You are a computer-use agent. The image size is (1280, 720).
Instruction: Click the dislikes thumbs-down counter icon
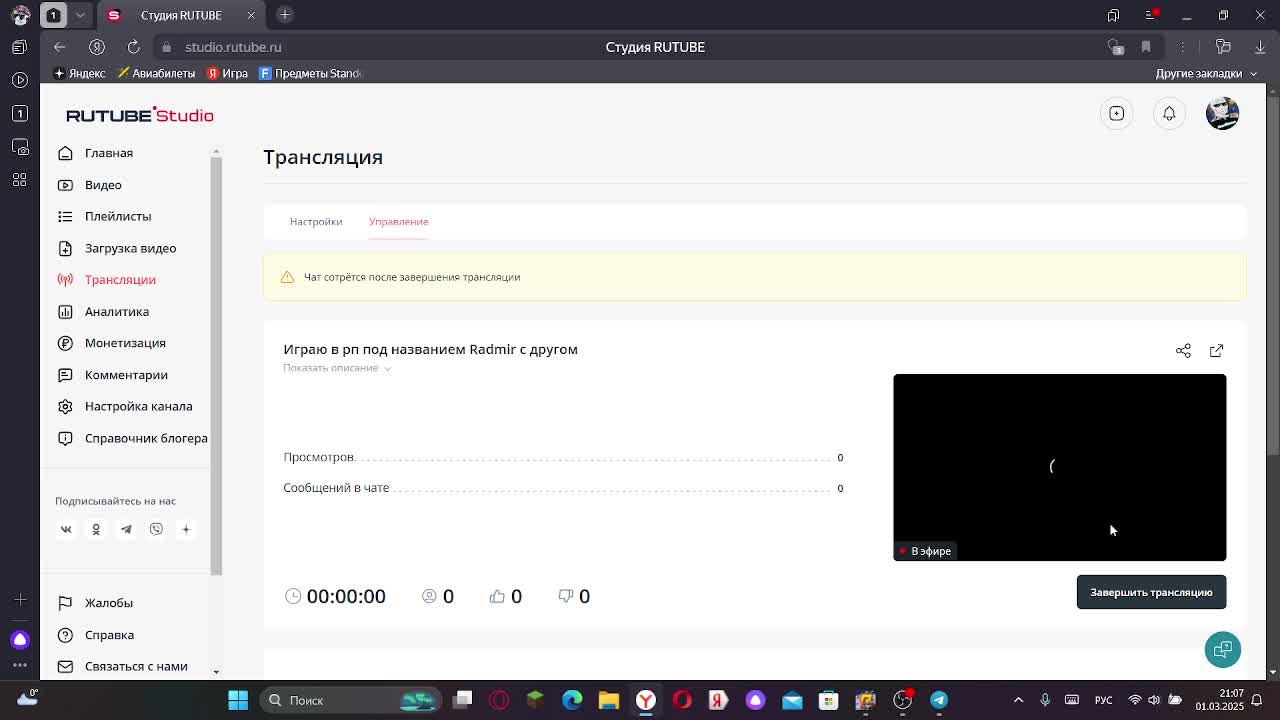pyautogui.click(x=565, y=596)
